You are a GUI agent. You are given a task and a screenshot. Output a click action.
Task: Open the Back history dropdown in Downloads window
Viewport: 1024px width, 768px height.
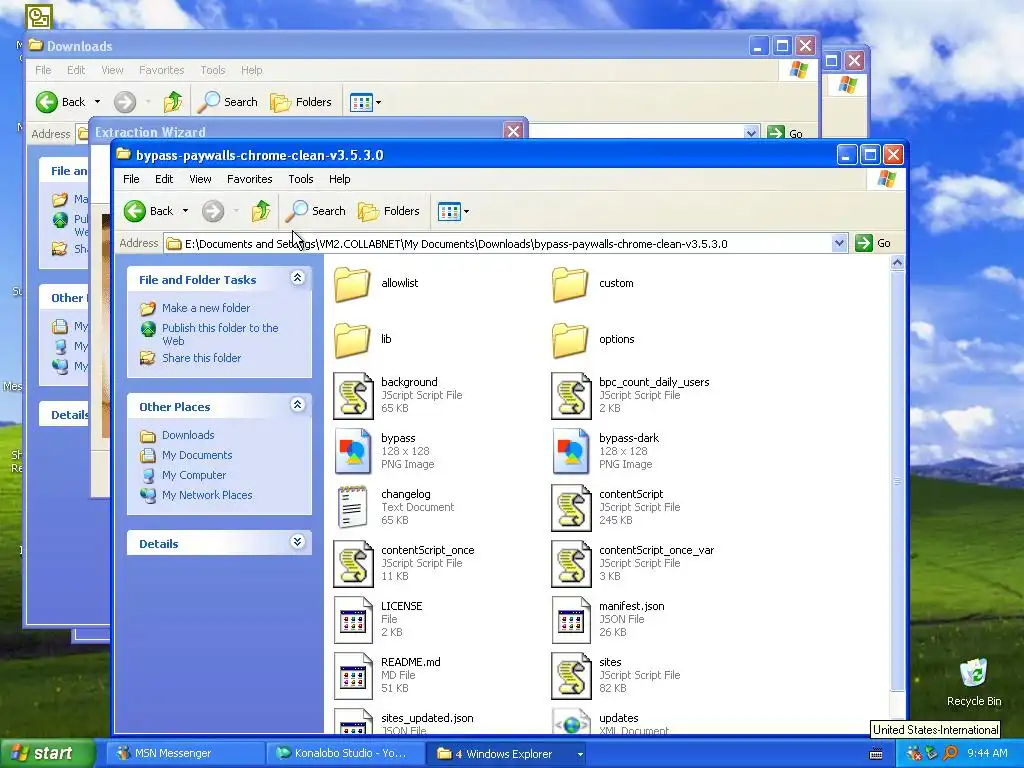97,102
